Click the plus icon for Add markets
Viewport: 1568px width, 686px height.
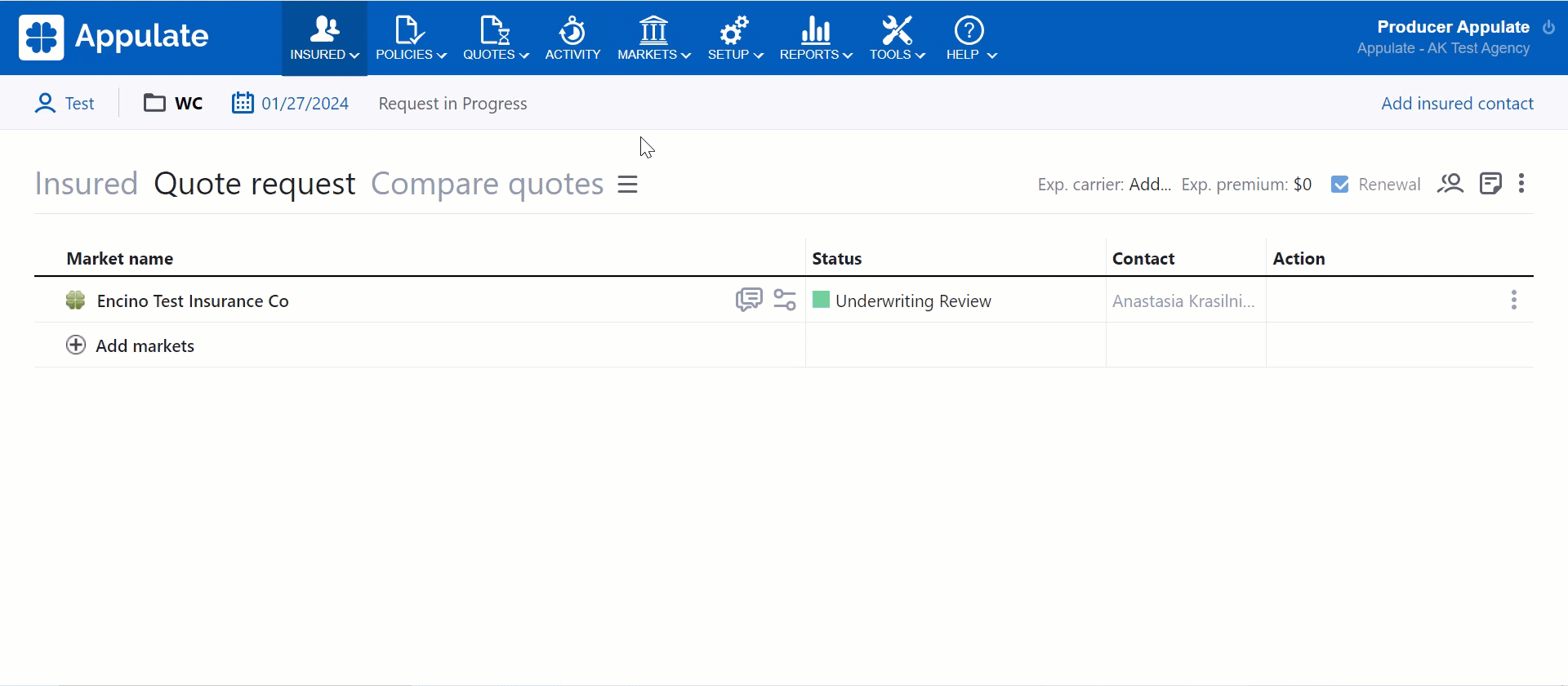coord(76,345)
